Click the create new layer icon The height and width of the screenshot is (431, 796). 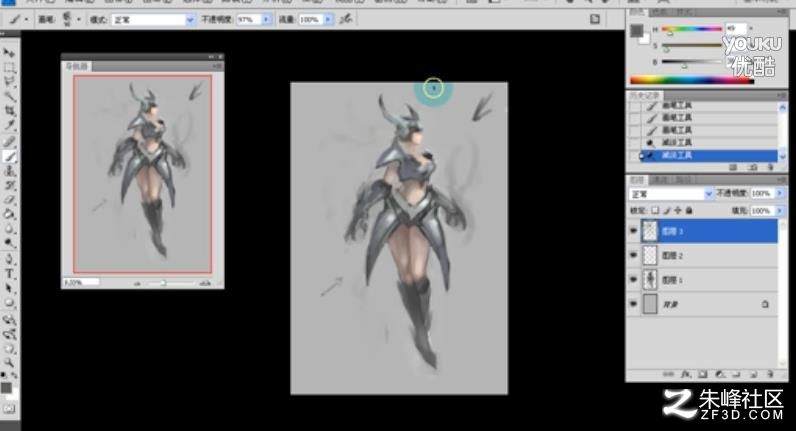click(x=753, y=374)
